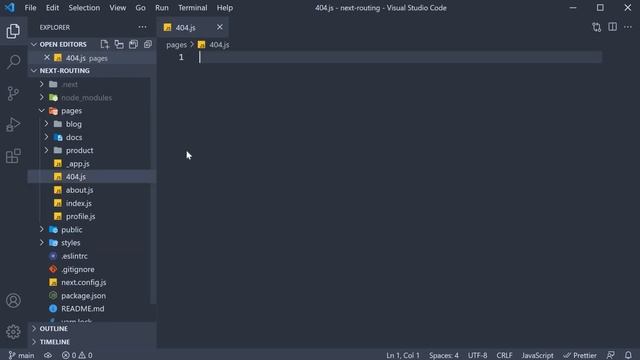
Task: Close 404.js in Open Editors list
Action: click(x=47, y=58)
